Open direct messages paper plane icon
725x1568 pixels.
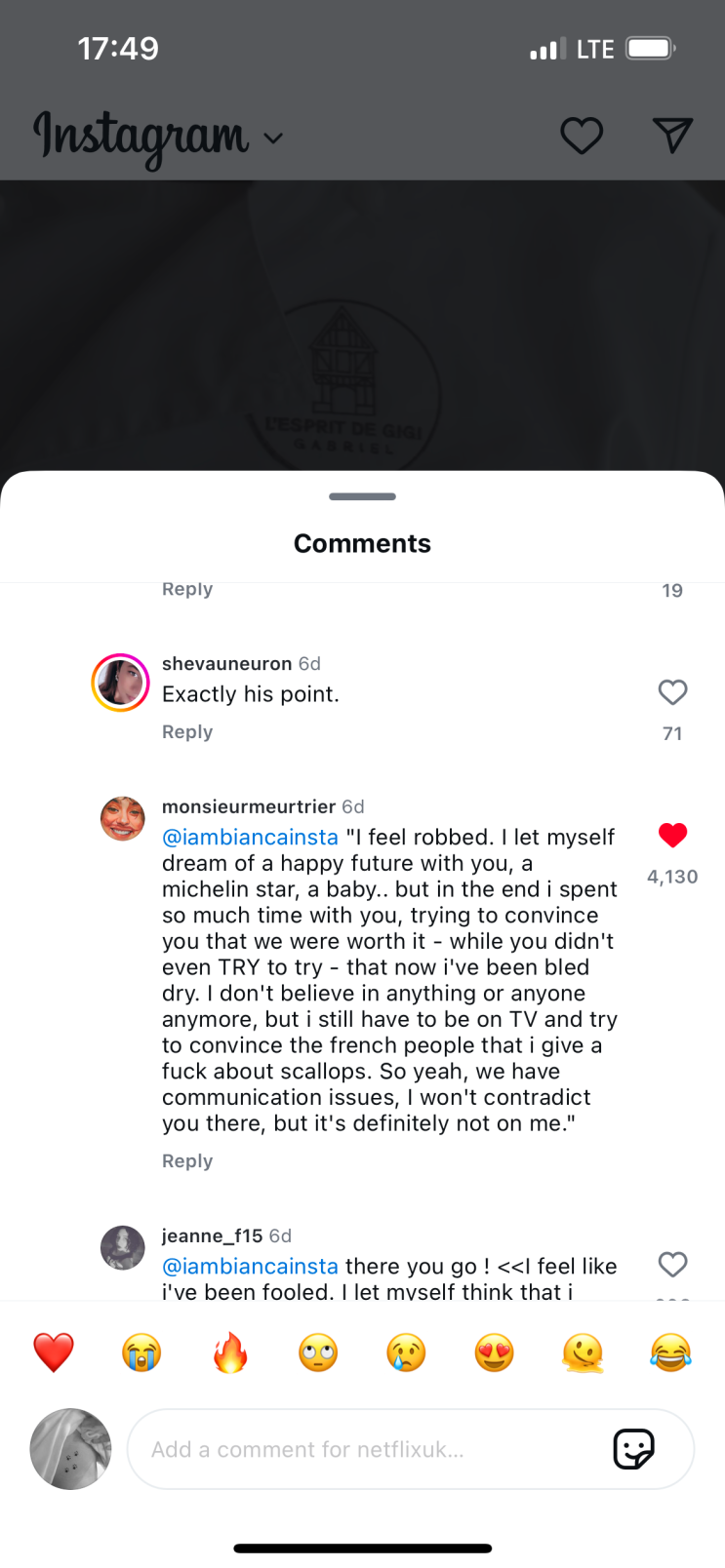point(672,136)
